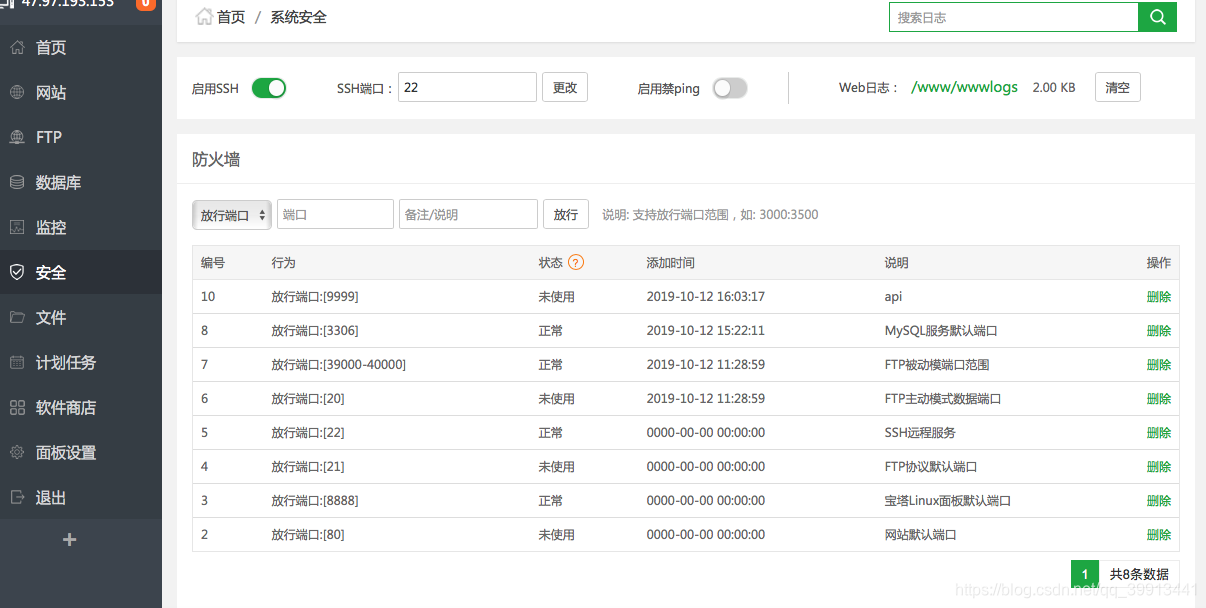Focus the 搜索日志 search field
Viewport: 1206px width, 608px height.
click(1013, 17)
